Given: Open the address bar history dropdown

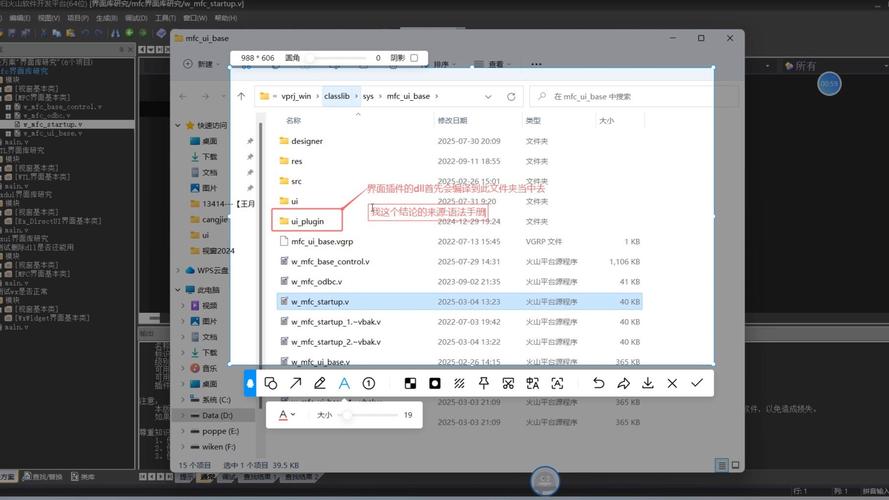Looking at the screenshot, I should (x=488, y=97).
